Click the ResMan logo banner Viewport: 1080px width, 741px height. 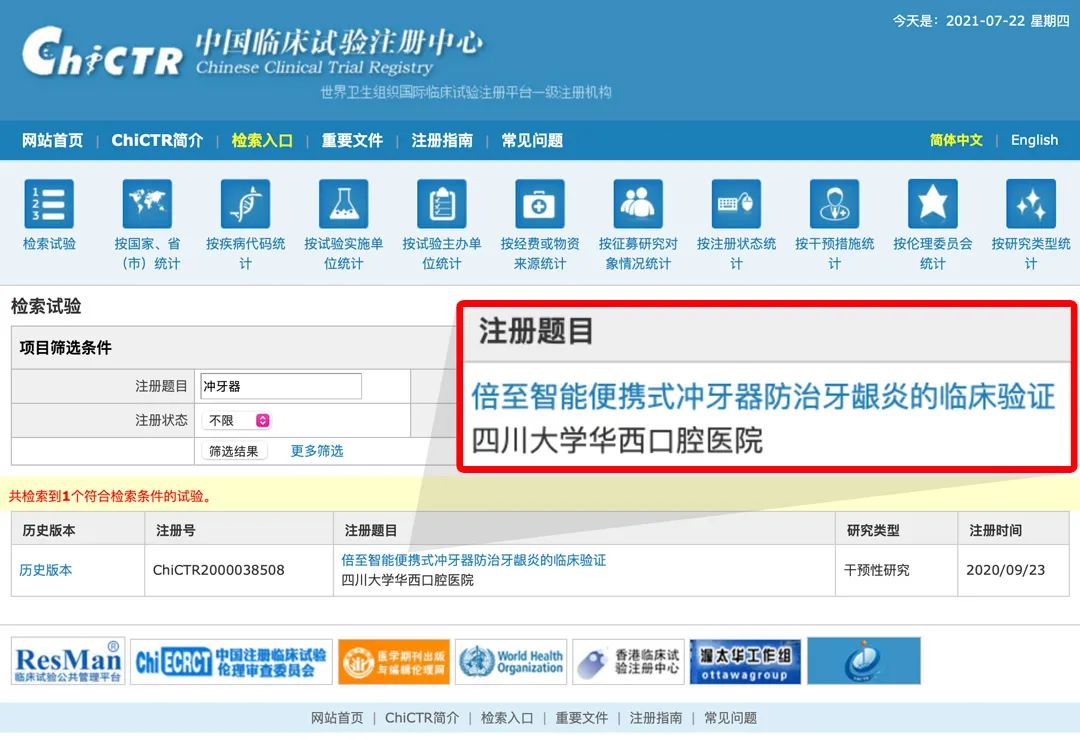click(x=68, y=662)
